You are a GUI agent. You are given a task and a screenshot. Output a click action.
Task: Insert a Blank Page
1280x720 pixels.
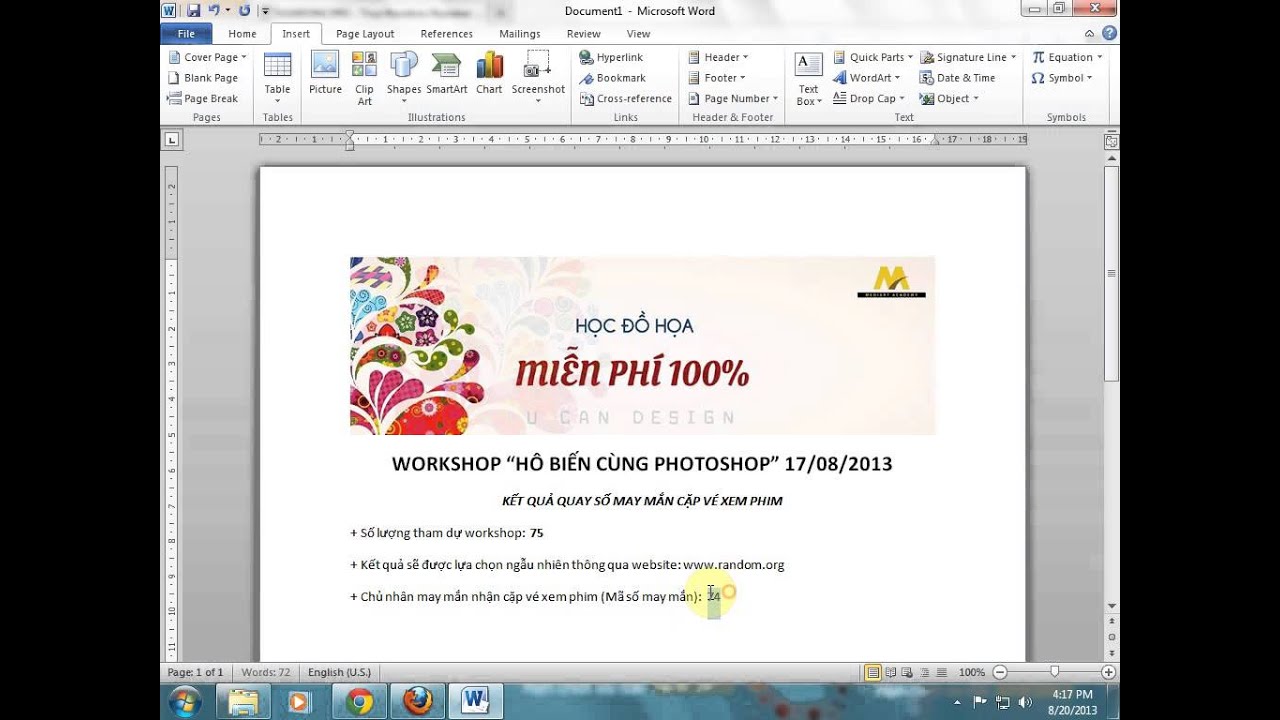point(203,78)
